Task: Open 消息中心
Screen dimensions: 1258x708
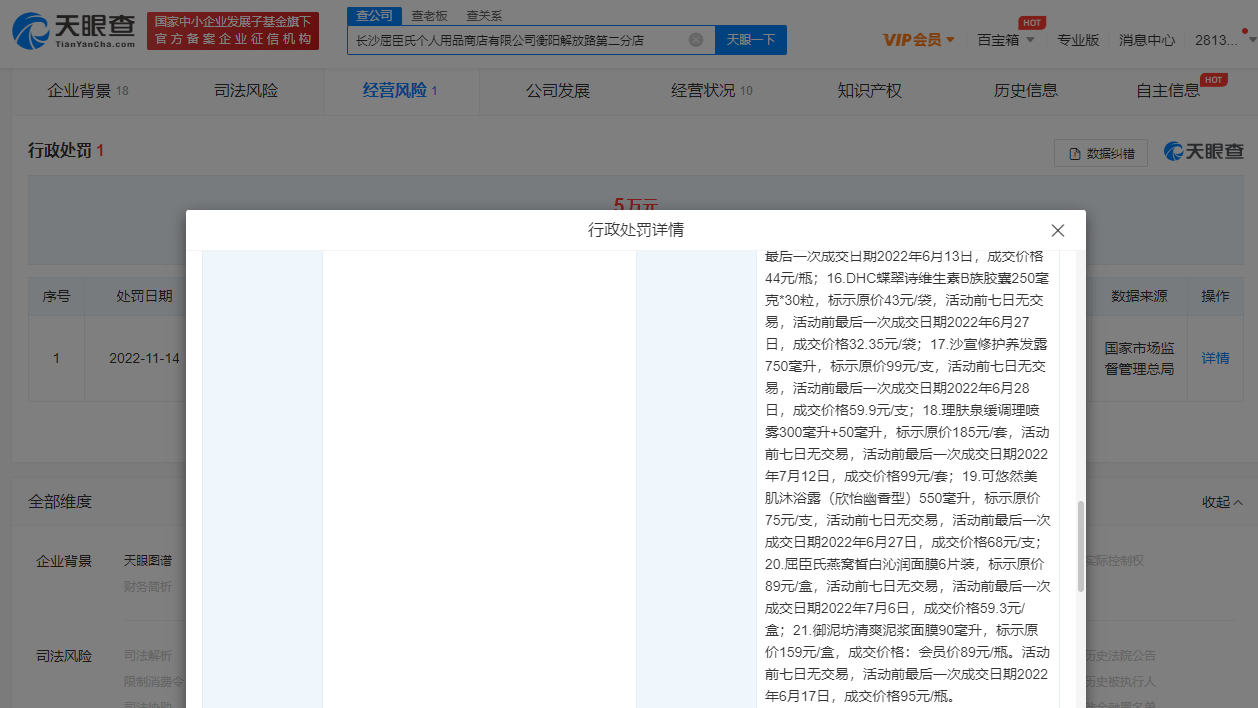Action: point(1147,40)
